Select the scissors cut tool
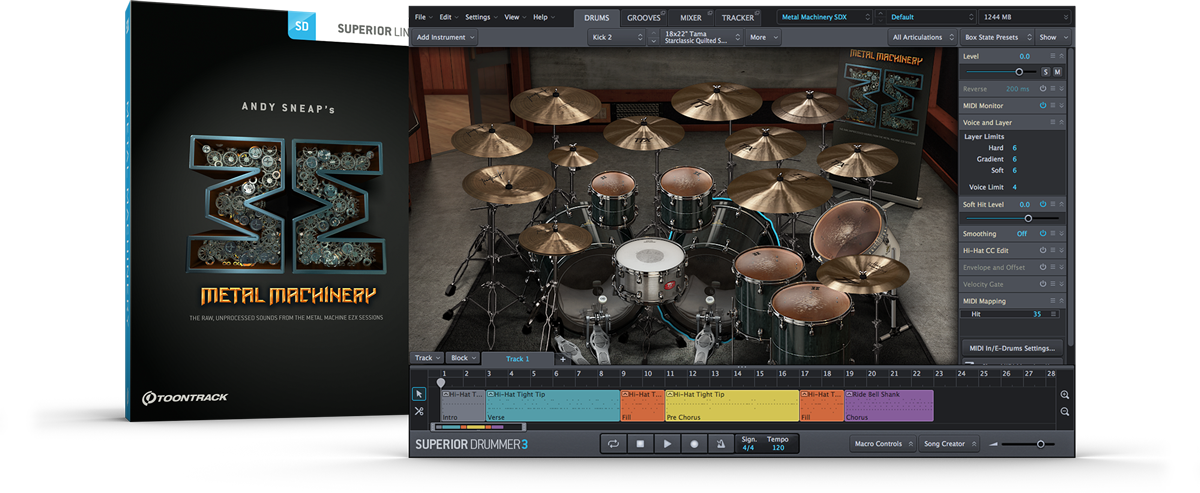This screenshot has height=493, width=1200. click(419, 411)
